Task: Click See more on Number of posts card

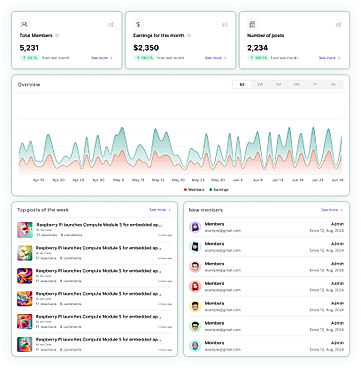Action: (330, 58)
